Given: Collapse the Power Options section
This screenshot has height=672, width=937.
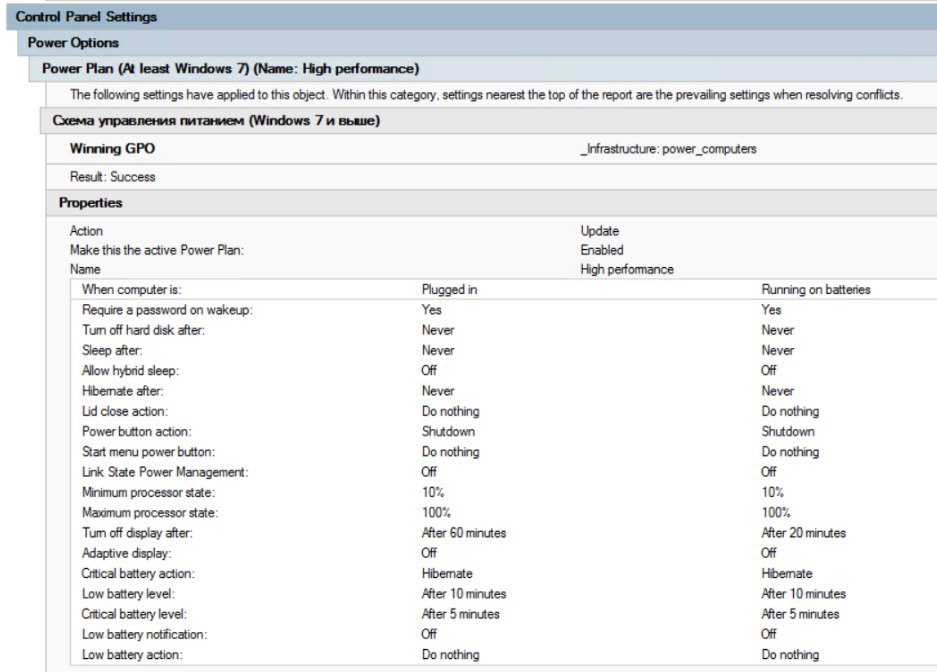Looking at the screenshot, I should coord(477,43).
